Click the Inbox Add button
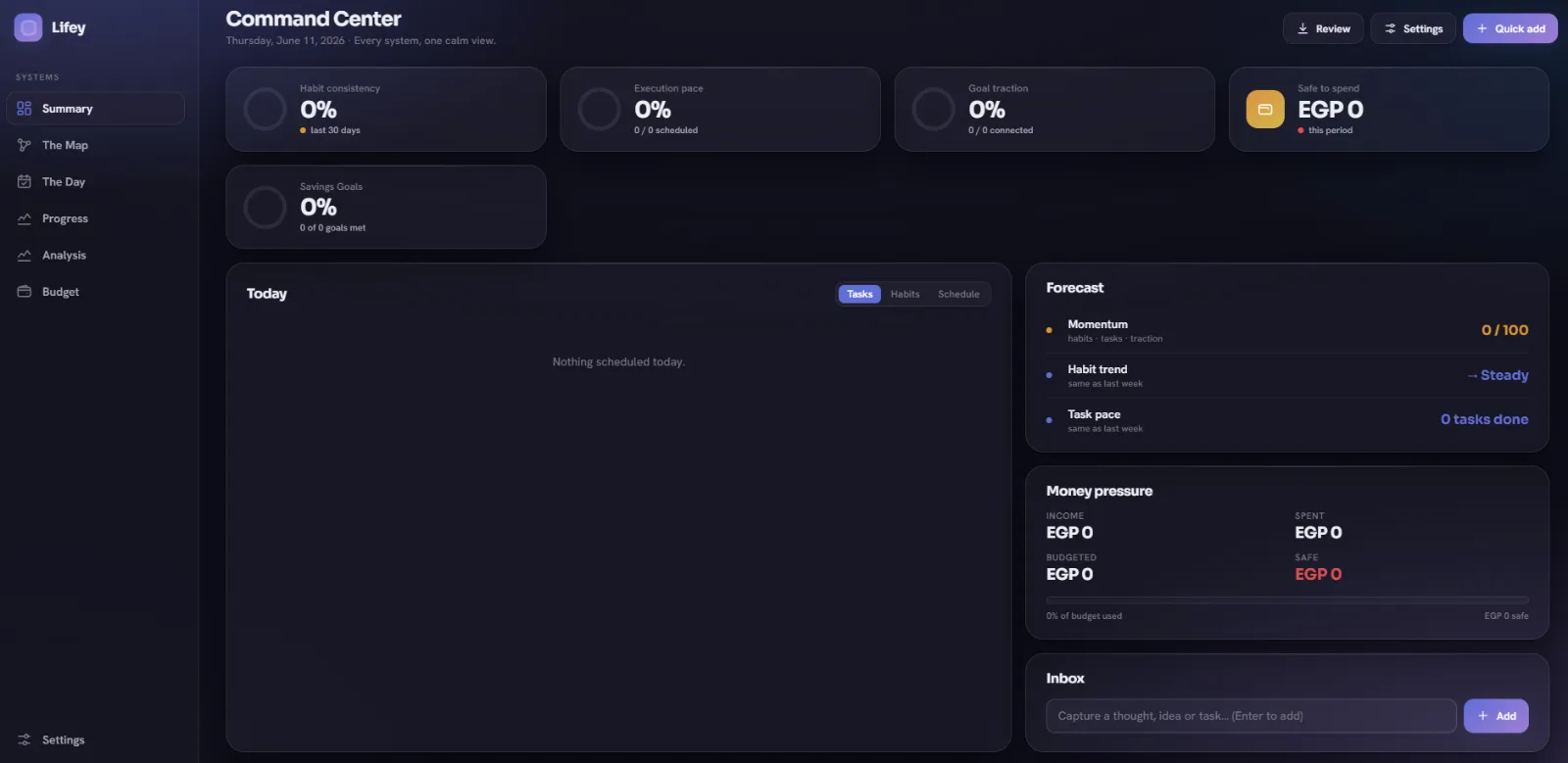Screen dimensions: 1568x763 (1495, 716)
